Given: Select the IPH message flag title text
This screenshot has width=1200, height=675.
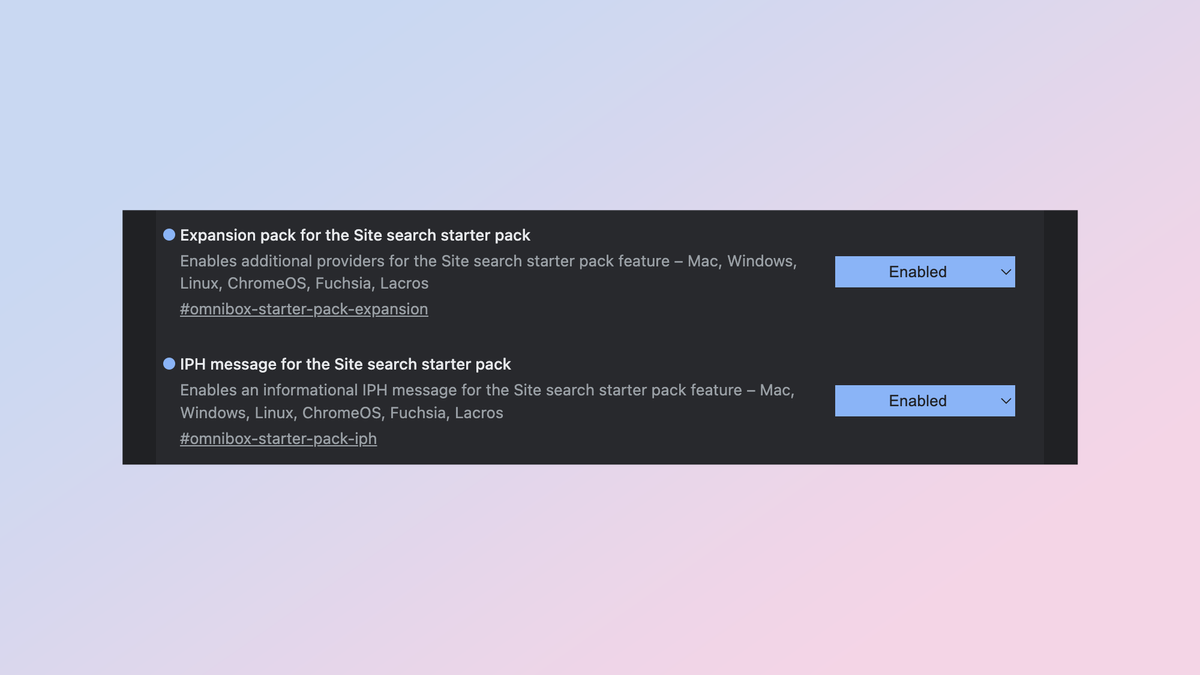Looking at the screenshot, I should (x=345, y=364).
